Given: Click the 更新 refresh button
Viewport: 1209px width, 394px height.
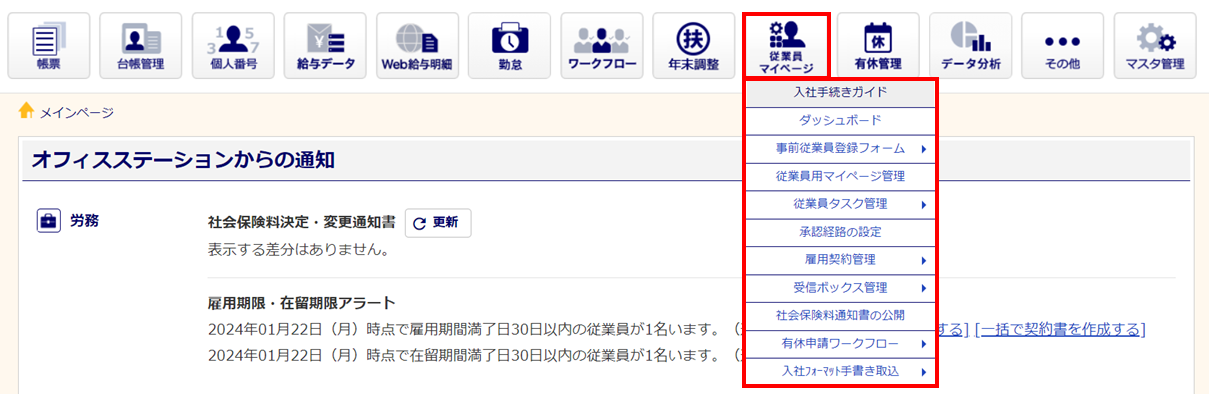Looking at the screenshot, I should pyautogui.click(x=438, y=223).
